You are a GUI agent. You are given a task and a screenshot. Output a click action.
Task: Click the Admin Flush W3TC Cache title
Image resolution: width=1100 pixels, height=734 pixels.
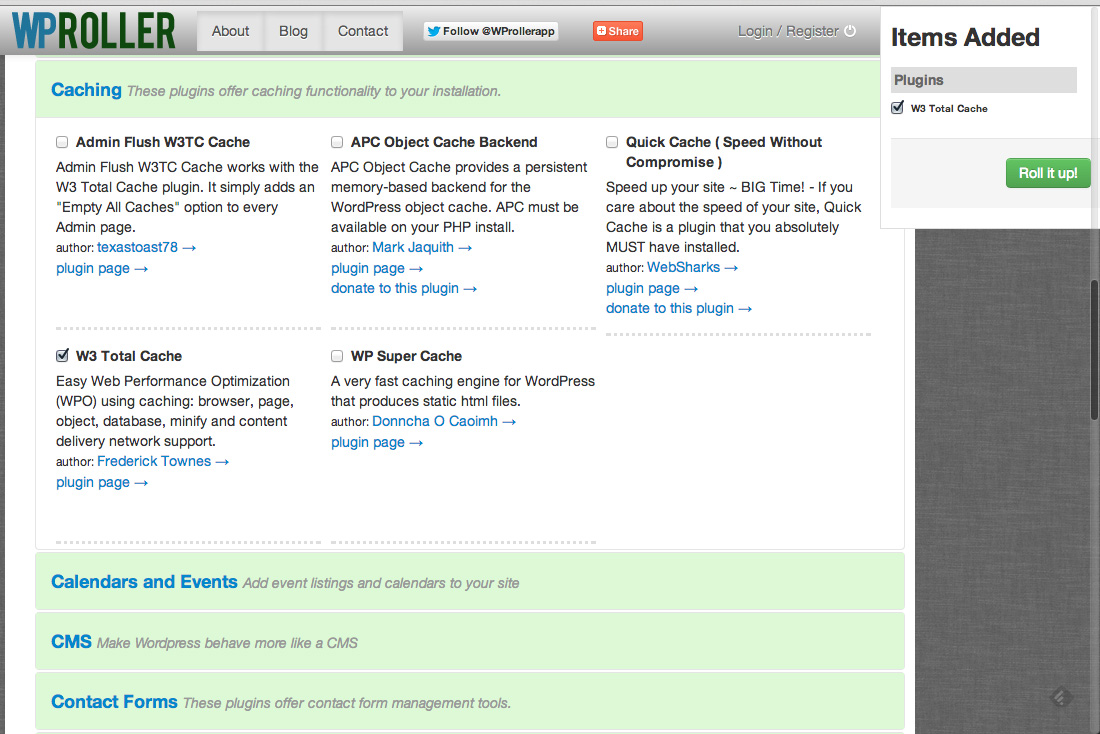(x=163, y=142)
